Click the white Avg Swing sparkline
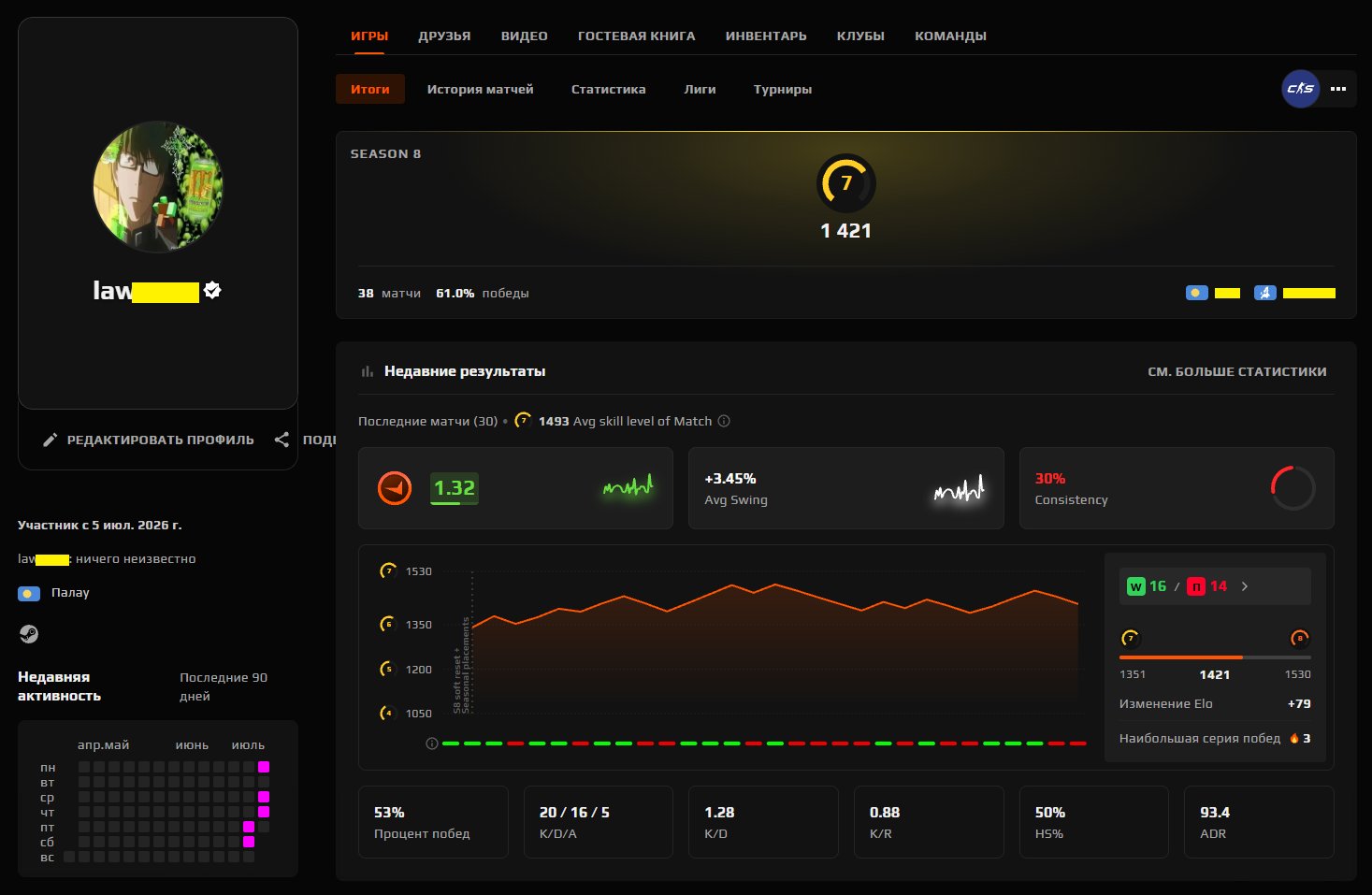The image size is (1372, 895). [x=960, y=488]
